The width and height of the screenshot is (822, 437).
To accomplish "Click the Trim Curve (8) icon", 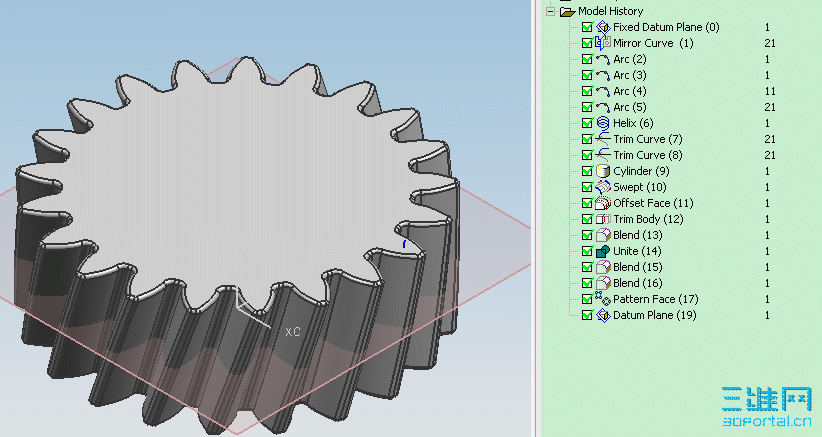I will pyautogui.click(x=603, y=155).
